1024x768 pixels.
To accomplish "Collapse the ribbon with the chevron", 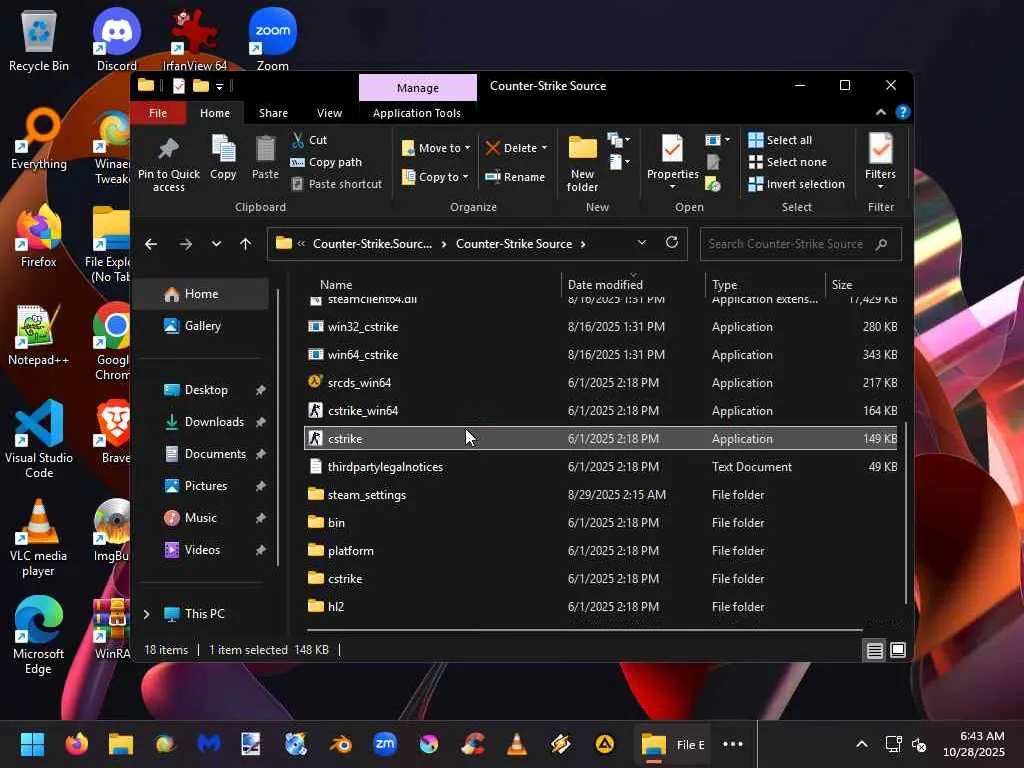I will (x=881, y=112).
